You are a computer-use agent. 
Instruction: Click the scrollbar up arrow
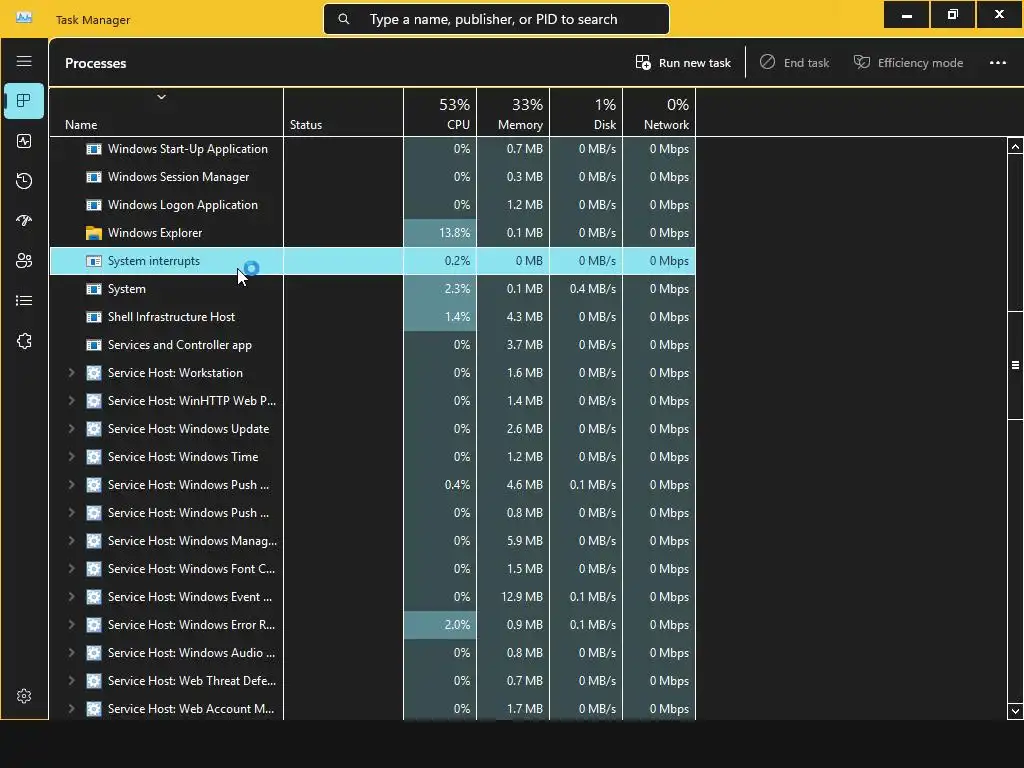coord(1015,146)
